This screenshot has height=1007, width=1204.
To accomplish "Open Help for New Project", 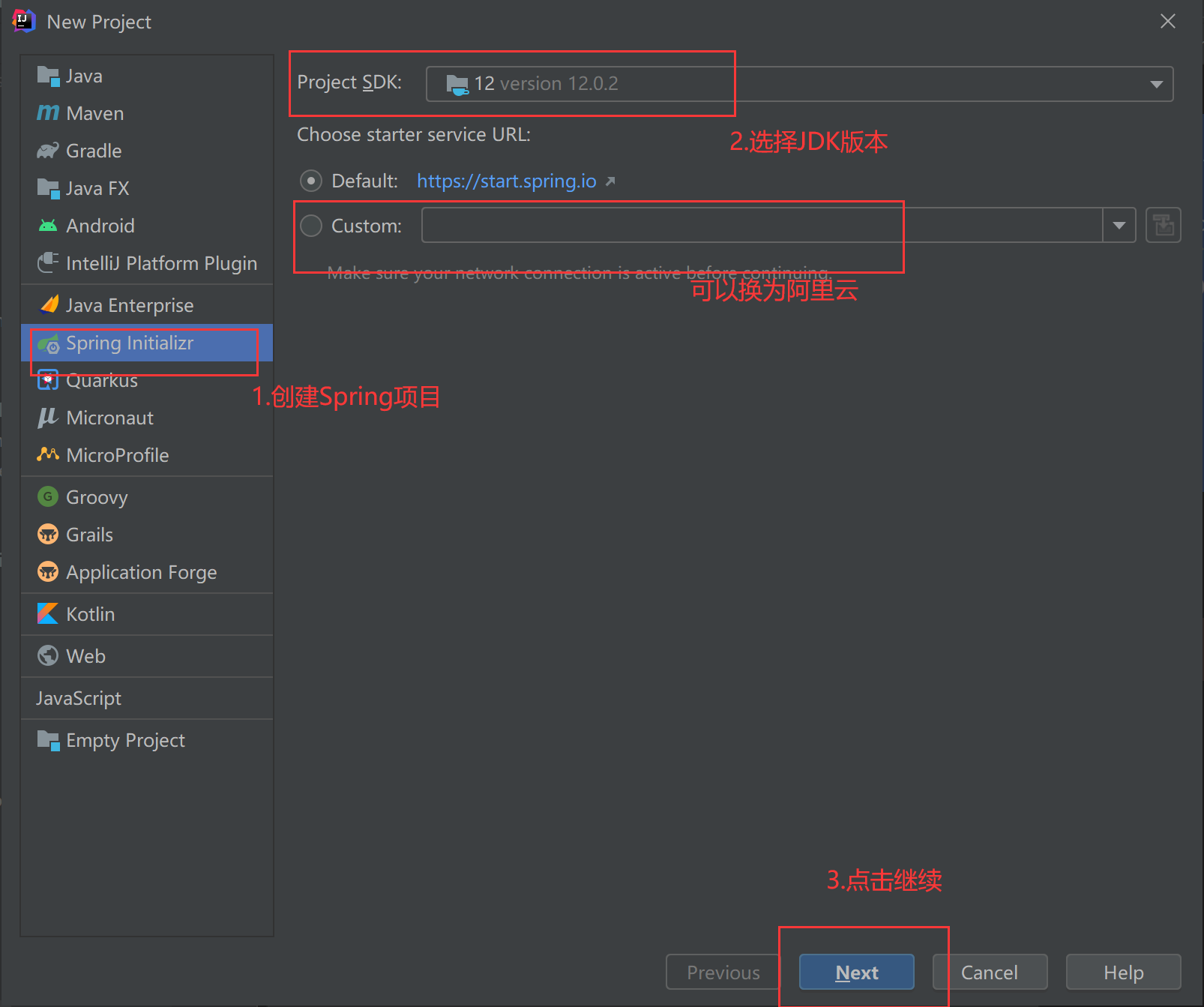I will [1124, 972].
